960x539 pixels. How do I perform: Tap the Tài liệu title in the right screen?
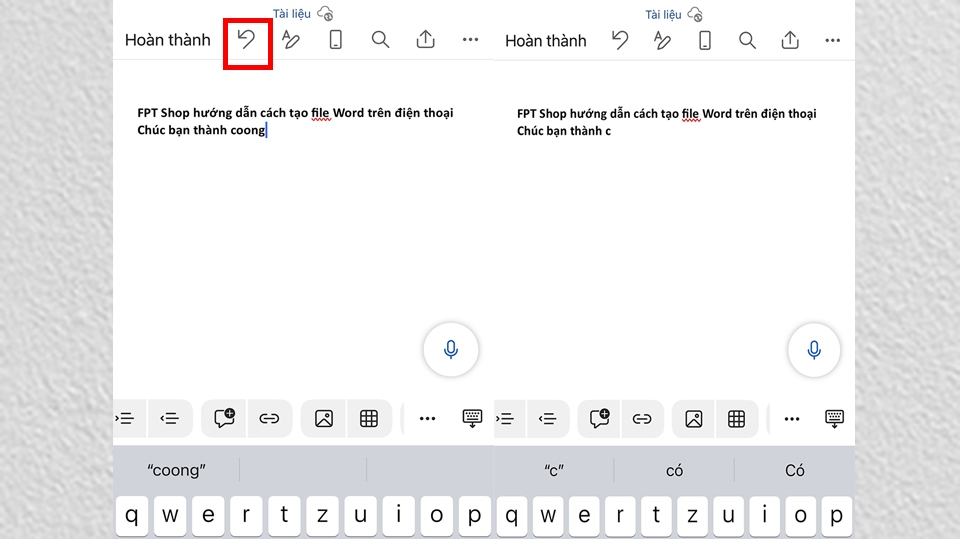pos(663,15)
